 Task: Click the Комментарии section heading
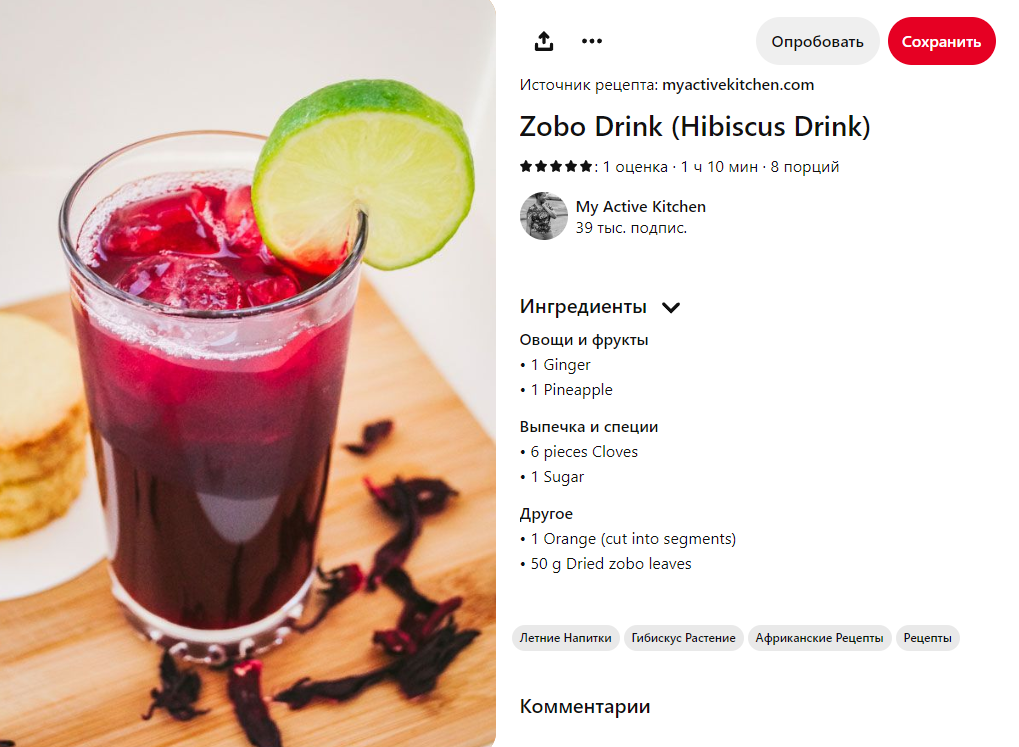[585, 706]
